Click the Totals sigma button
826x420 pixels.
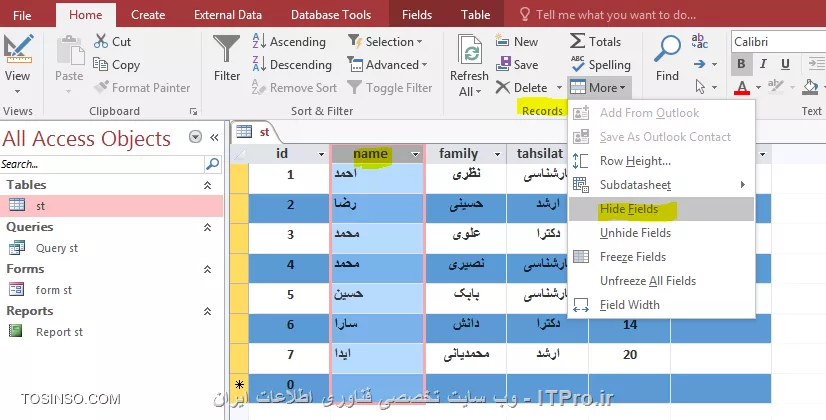tap(595, 42)
